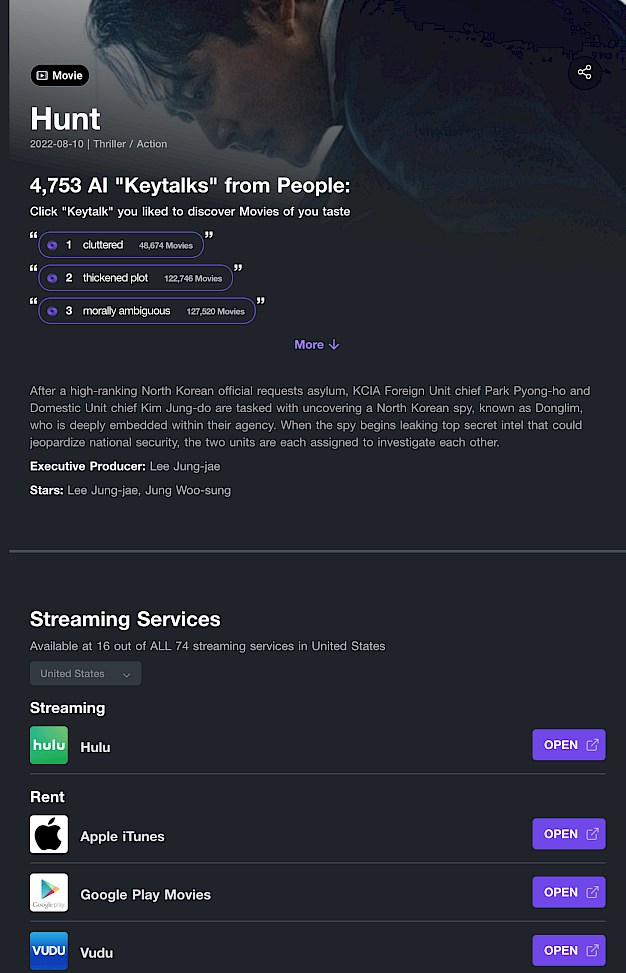Viewport: 626px width, 973px height.
Task: Click the Apple iTunes logo icon
Action: point(49,835)
